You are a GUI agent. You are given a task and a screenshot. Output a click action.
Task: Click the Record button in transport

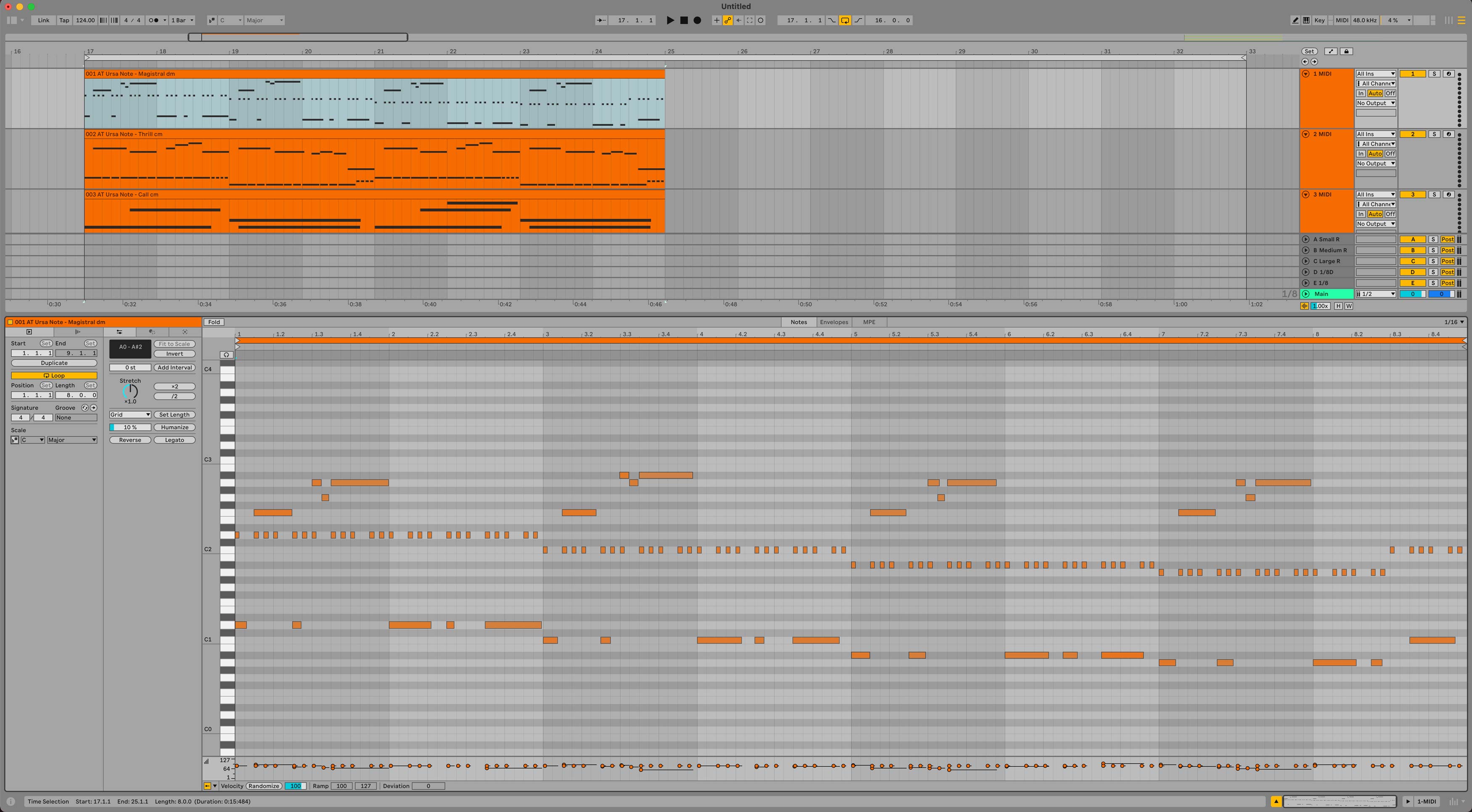coord(697,20)
